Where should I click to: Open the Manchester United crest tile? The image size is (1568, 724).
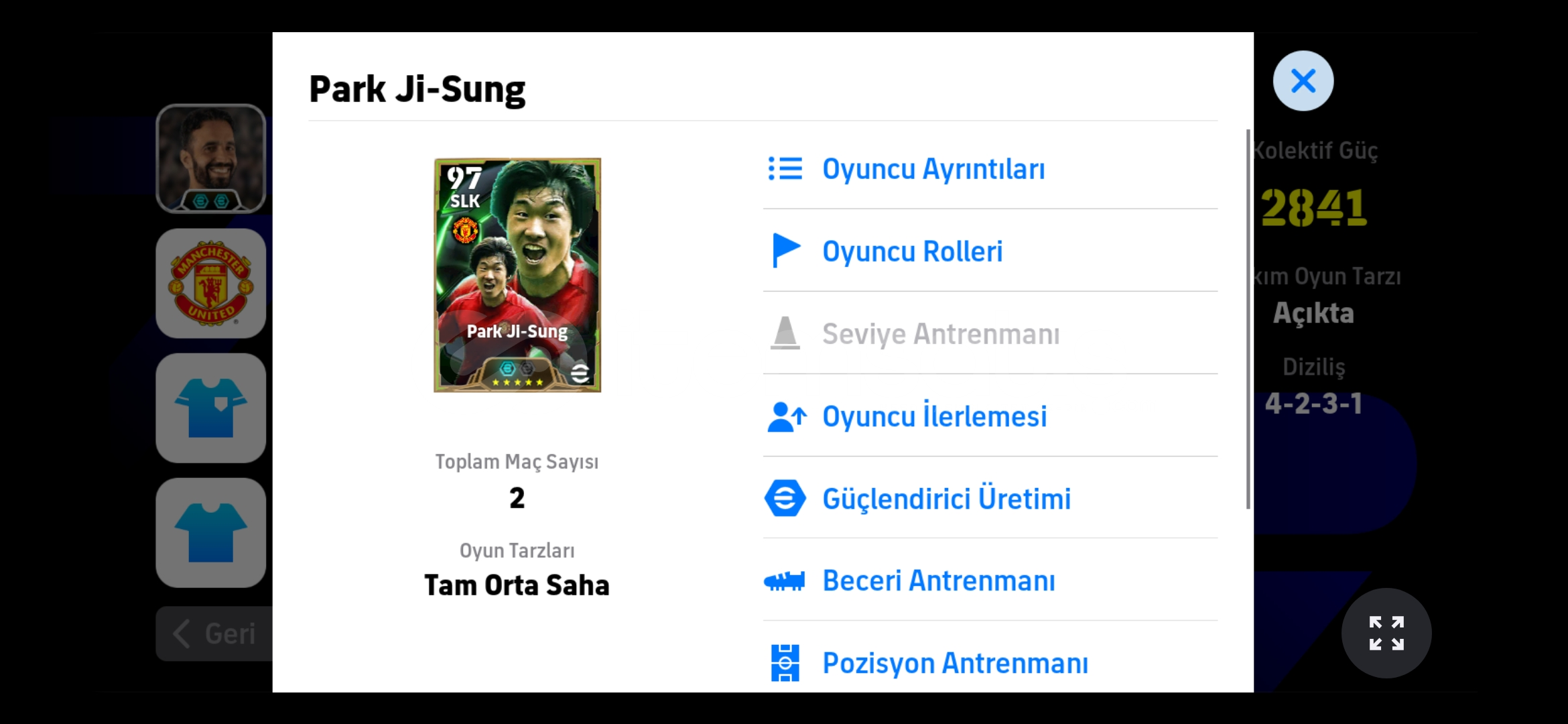[x=211, y=283]
